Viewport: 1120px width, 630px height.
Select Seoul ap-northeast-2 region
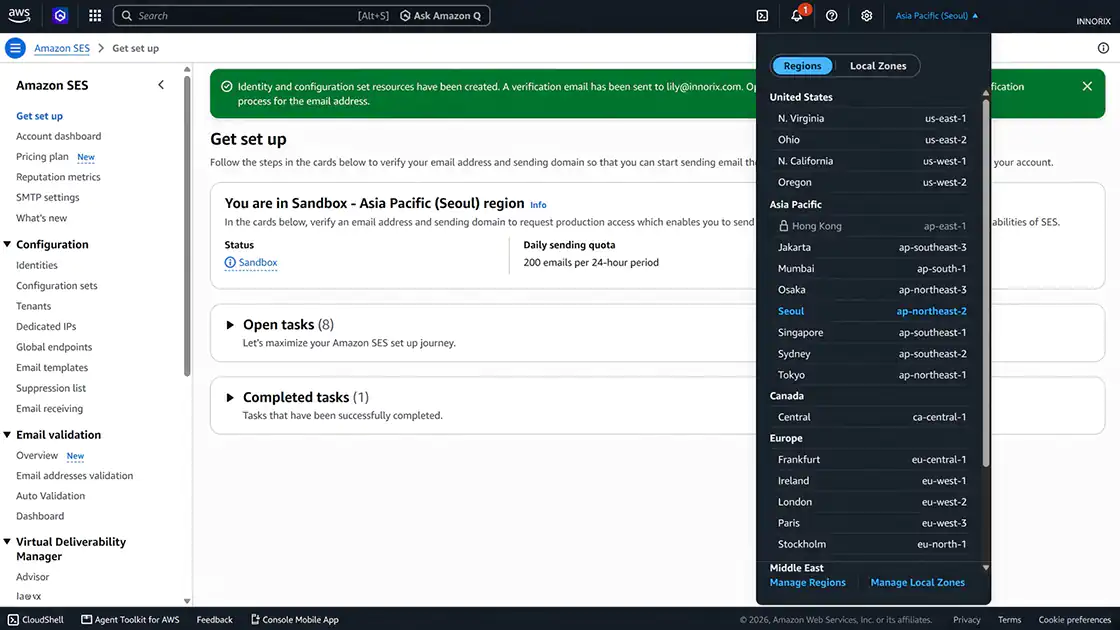click(x=871, y=311)
